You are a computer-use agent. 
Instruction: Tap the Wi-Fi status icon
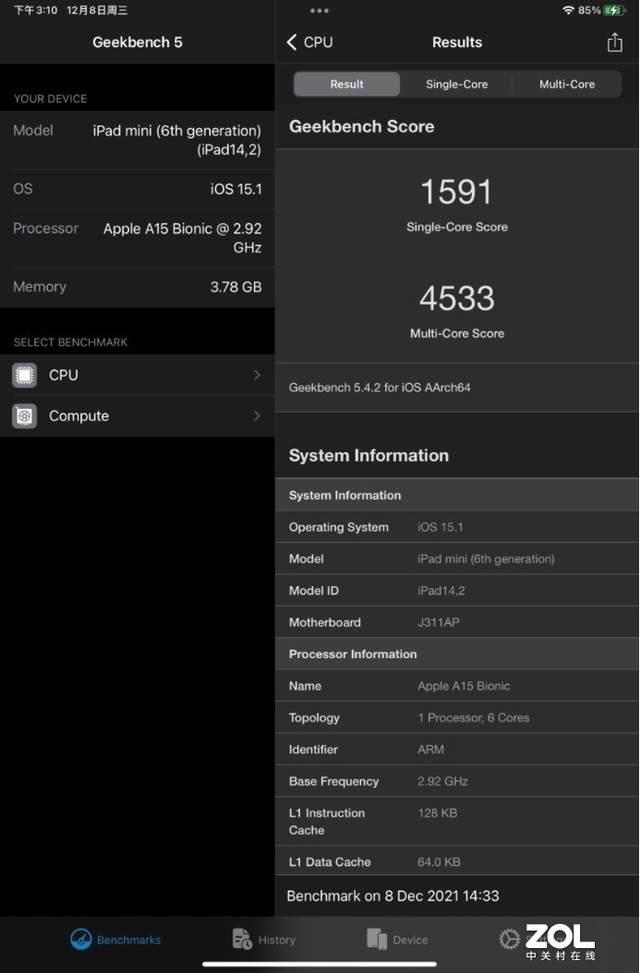pyautogui.click(x=568, y=10)
